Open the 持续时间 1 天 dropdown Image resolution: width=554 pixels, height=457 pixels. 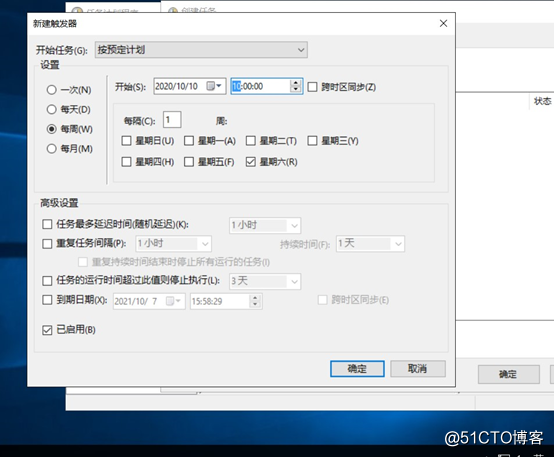[370, 244]
